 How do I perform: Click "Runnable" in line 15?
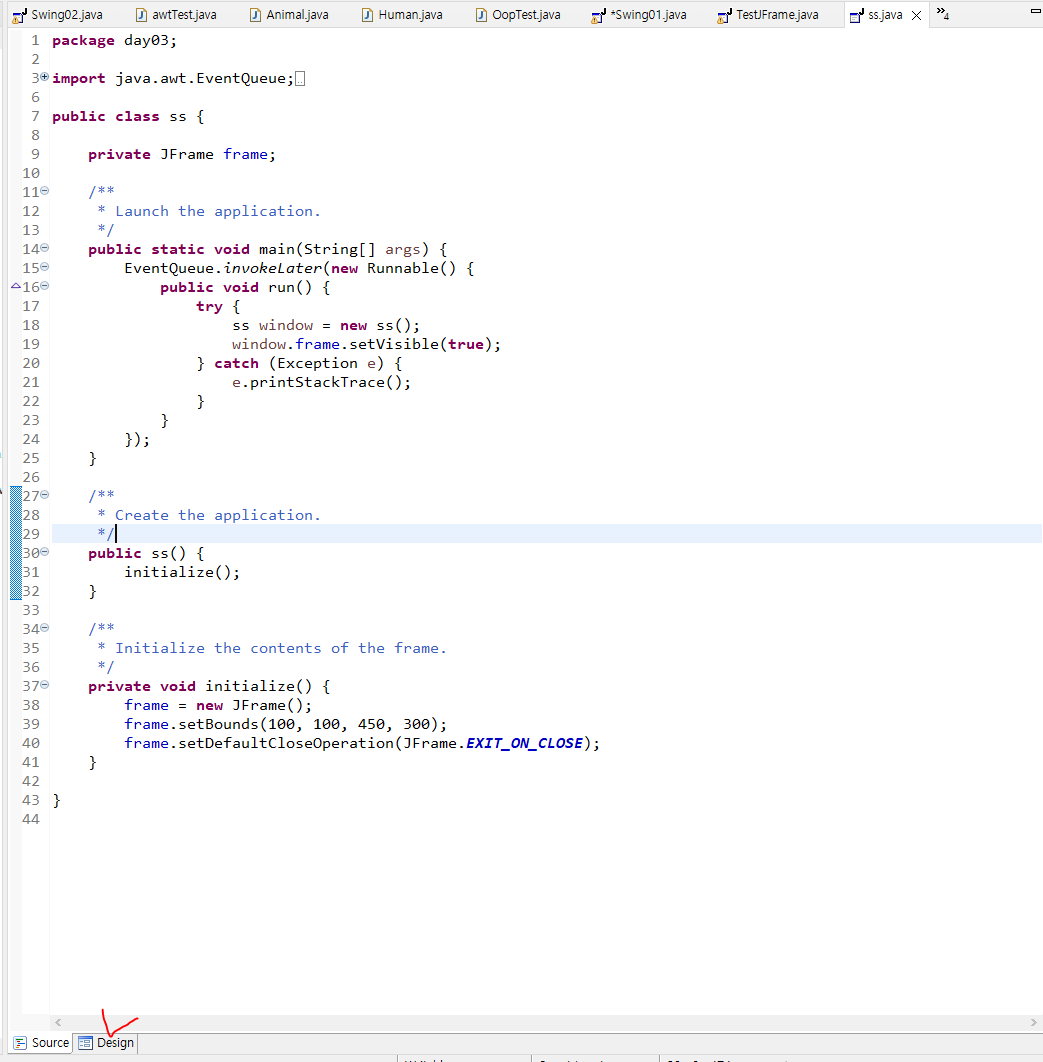click(403, 268)
